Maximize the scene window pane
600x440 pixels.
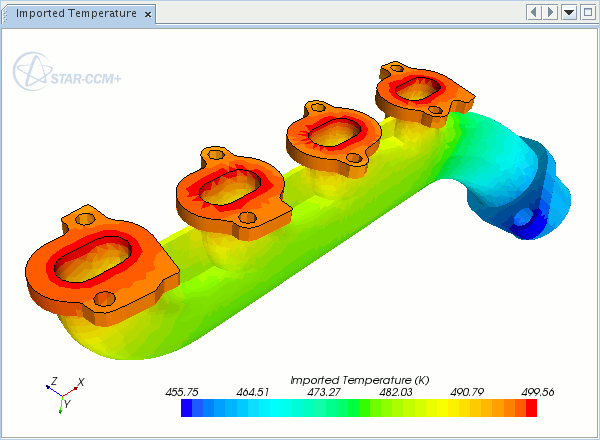click(x=587, y=13)
